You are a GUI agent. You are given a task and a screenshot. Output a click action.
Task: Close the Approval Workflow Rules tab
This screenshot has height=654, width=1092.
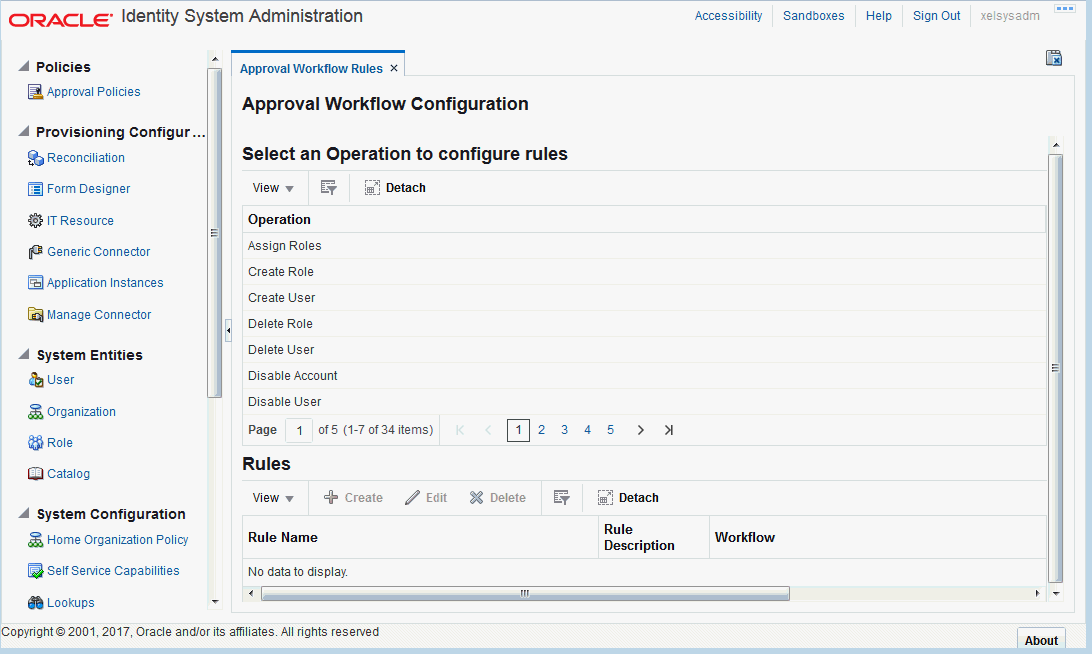point(393,68)
